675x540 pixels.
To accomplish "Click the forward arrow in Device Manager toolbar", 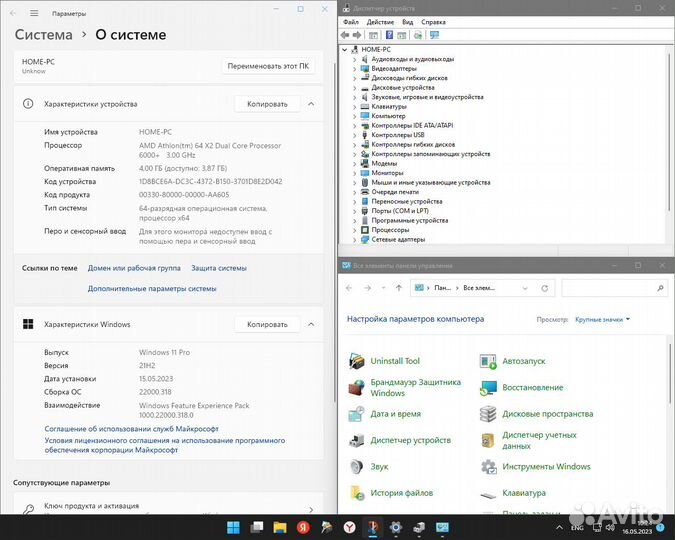I will coord(357,35).
